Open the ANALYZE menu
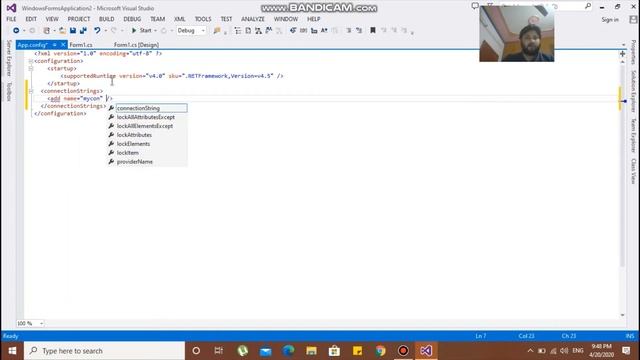The image size is (640, 360). 253,19
